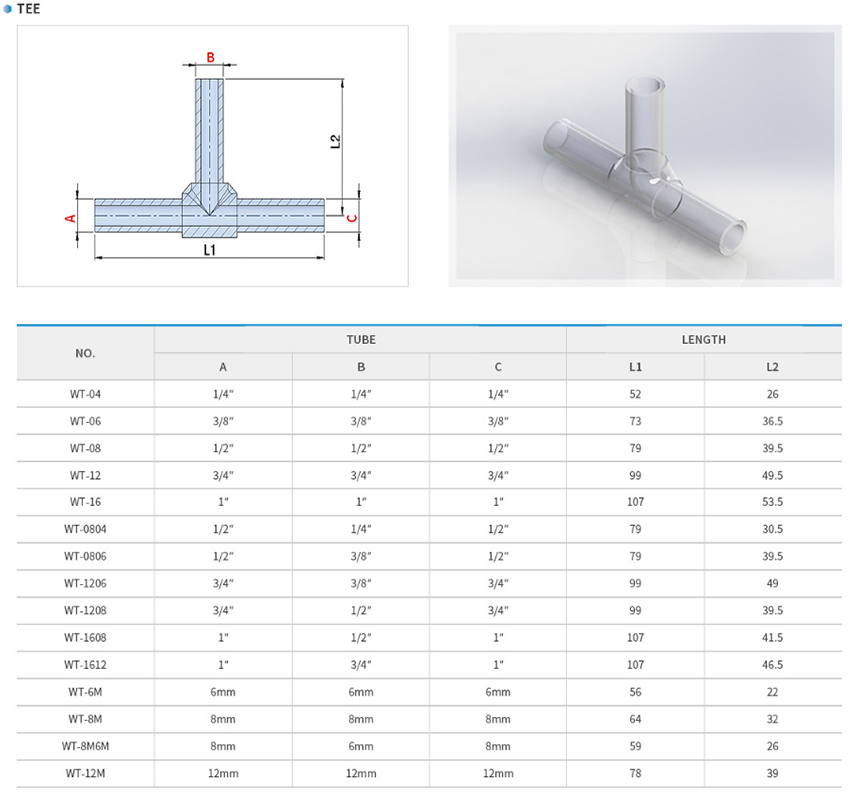Click B value 1/2" in WT-1208 row
850x794 pixels.
tap(361, 610)
